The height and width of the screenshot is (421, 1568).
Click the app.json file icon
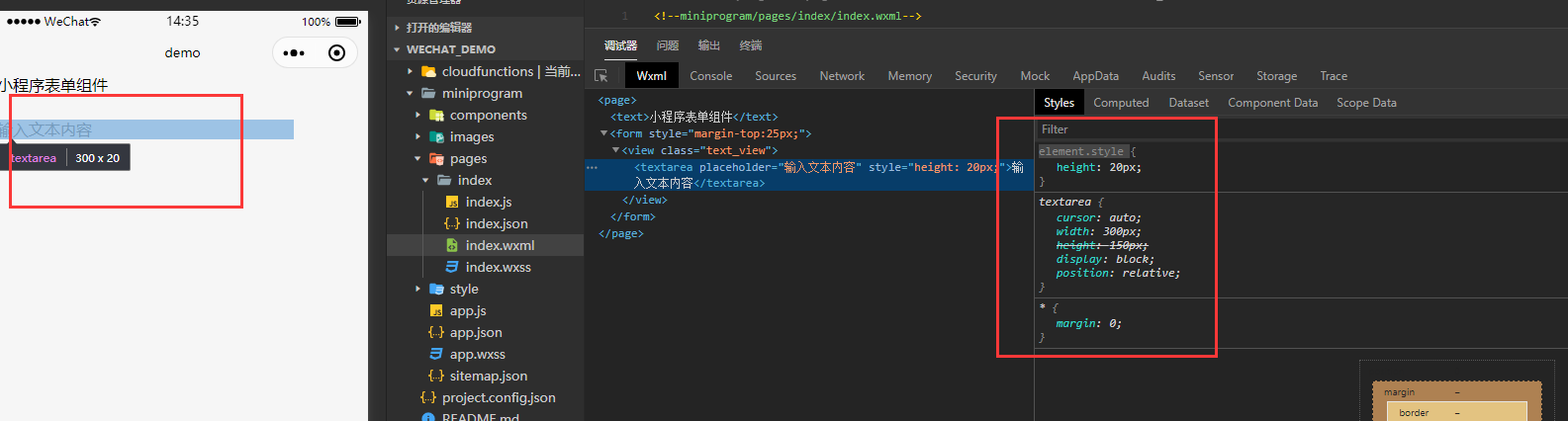pyautogui.click(x=436, y=332)
